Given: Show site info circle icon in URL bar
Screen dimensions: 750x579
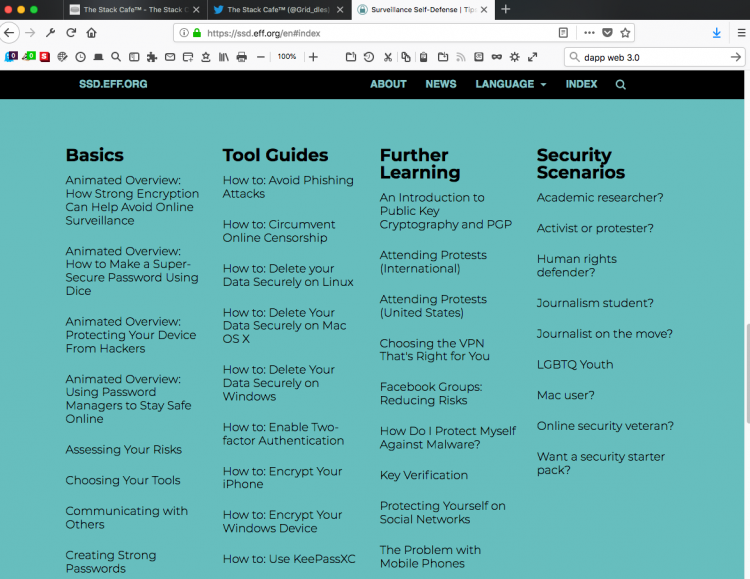Looking at the screenshot, I should [184, 33].
